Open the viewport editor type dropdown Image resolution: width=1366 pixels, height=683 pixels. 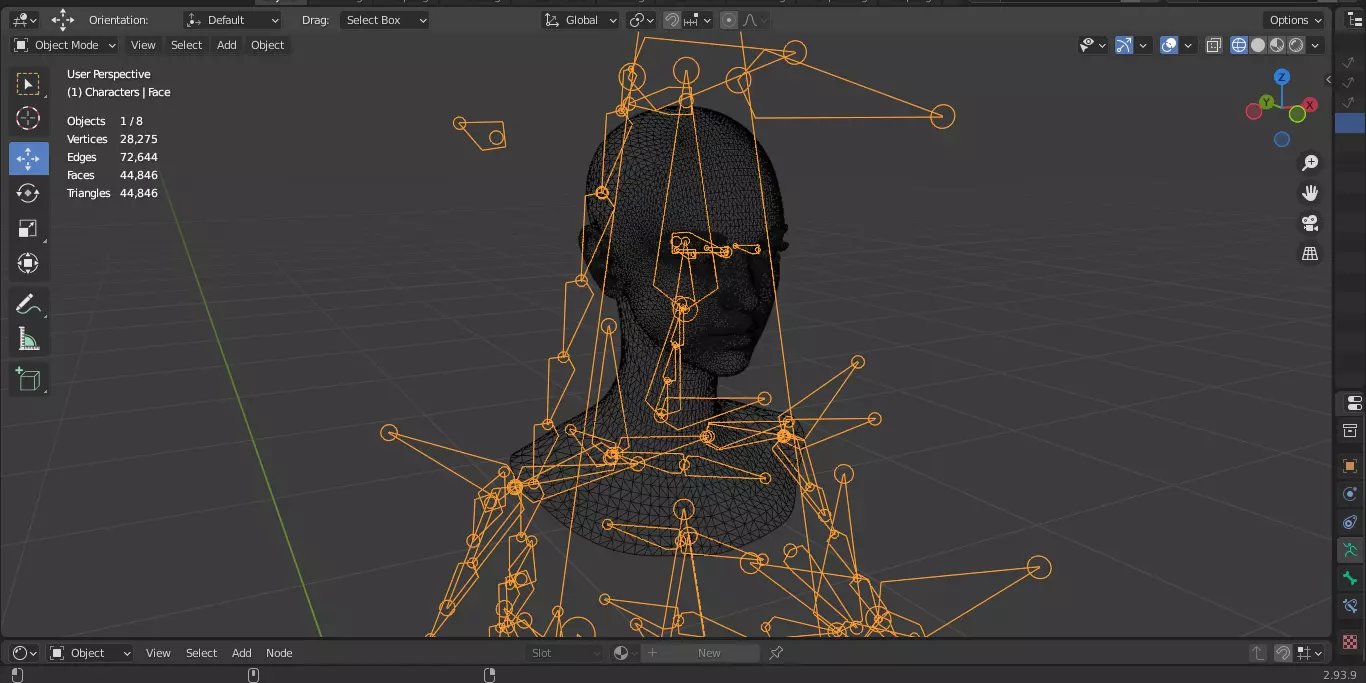(25, 20)
